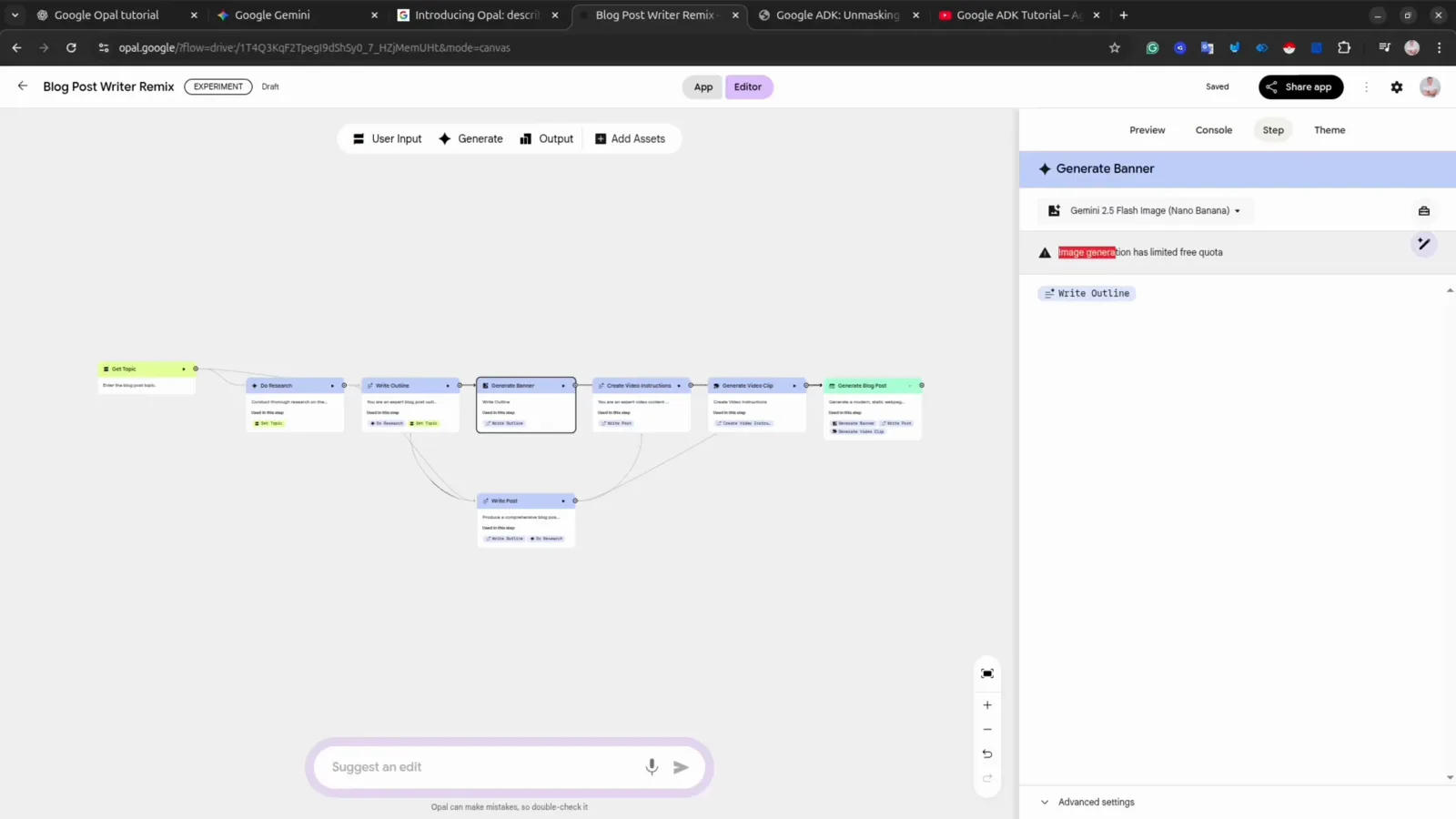Click the microphone icon in the edit box
Image resolution: width=1456 pixels, height=819 pixels.
click(652, 767)
